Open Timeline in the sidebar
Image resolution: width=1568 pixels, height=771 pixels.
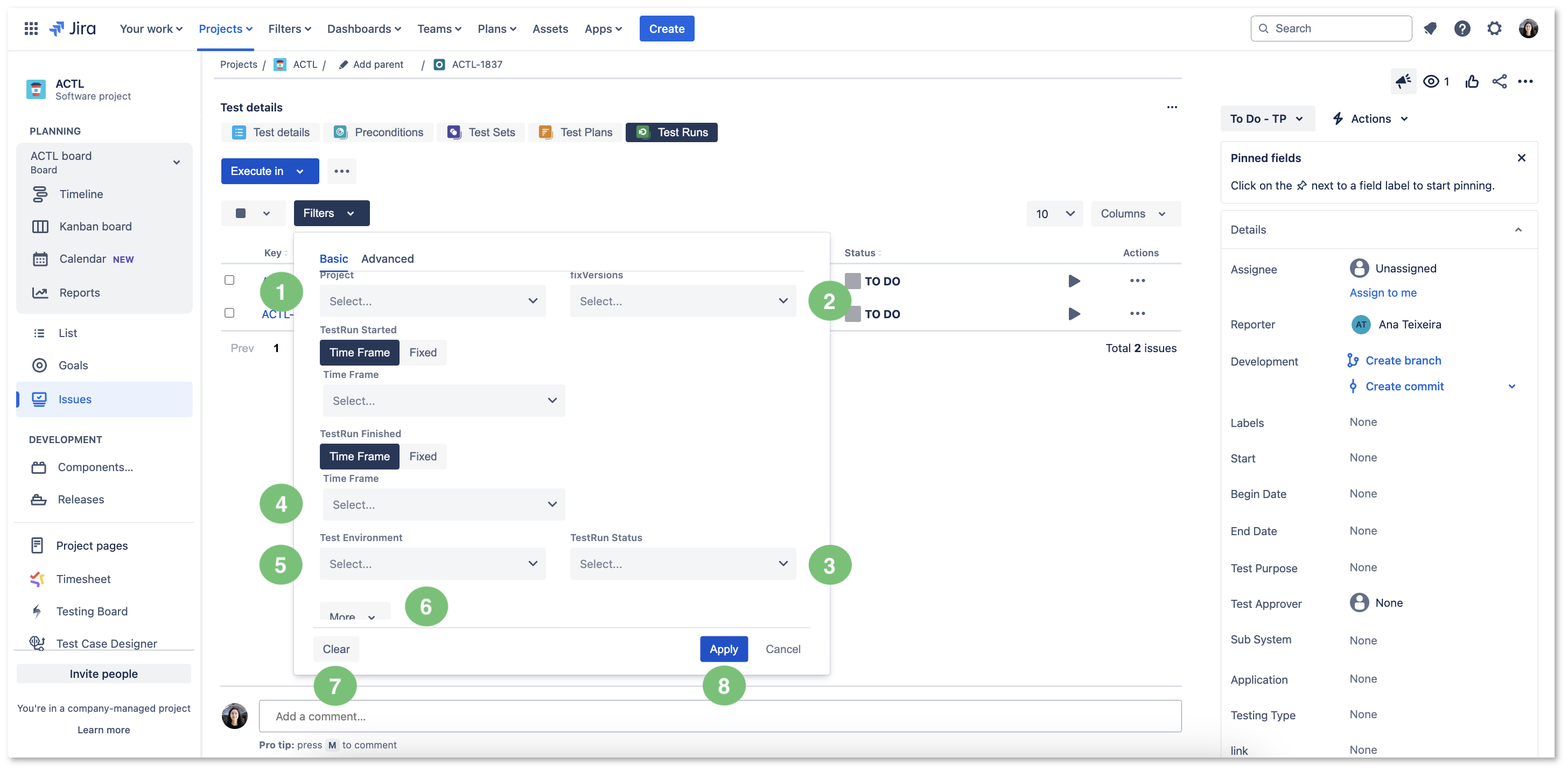pos(81,194)
